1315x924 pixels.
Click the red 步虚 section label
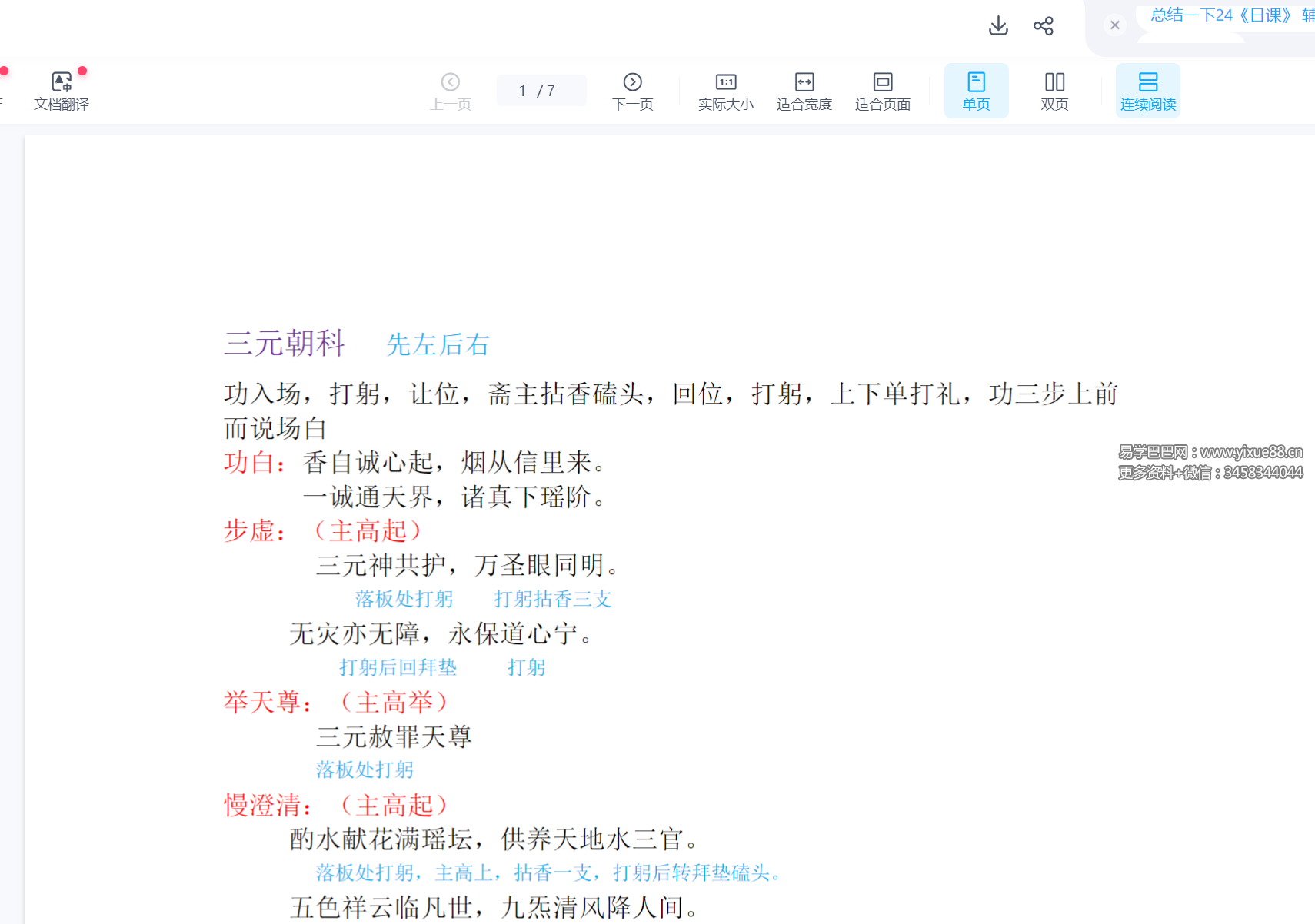[254, 531]
